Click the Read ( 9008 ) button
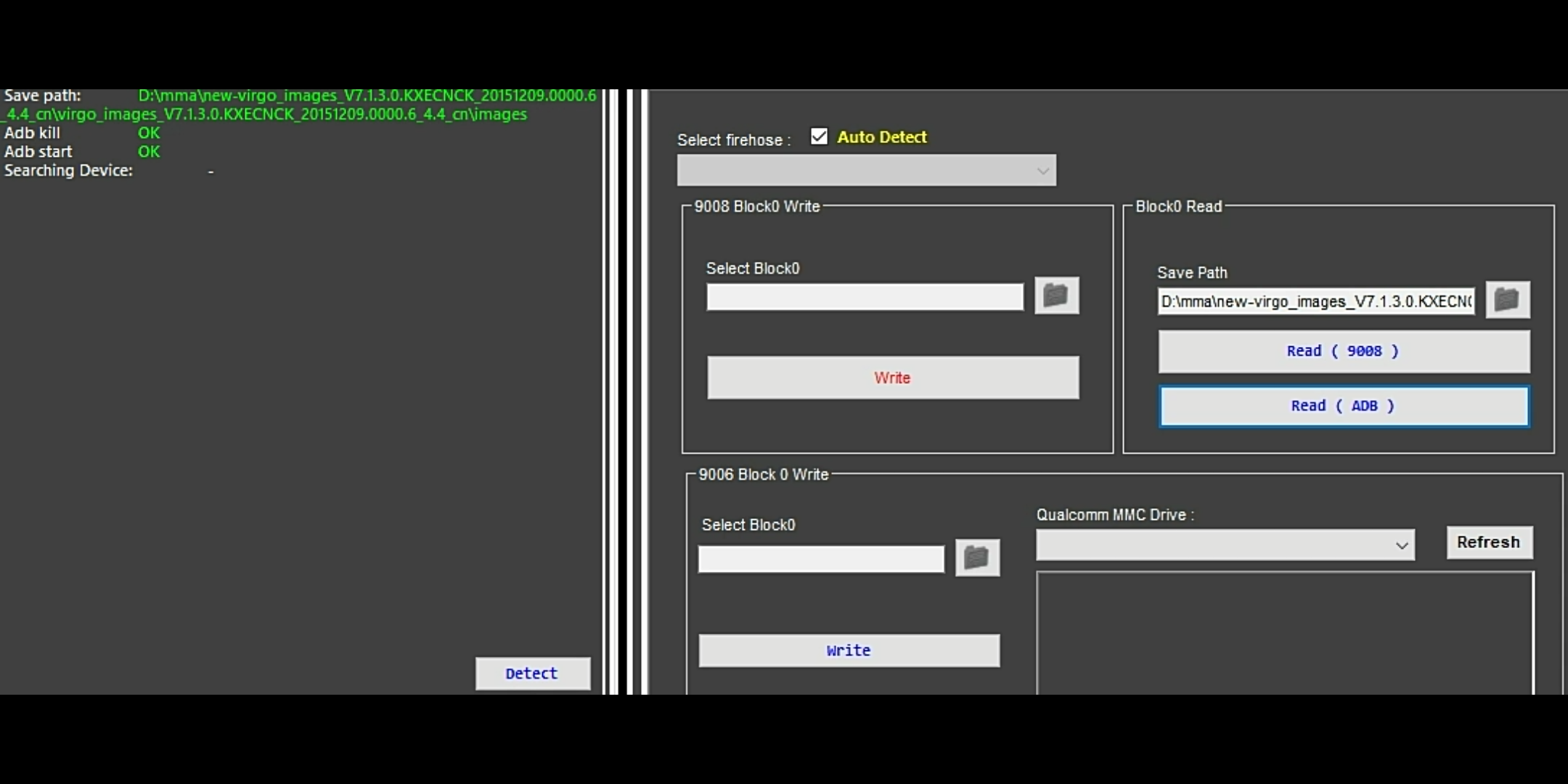Viewport: 1568px width, 784px height. pos(1344,351)
